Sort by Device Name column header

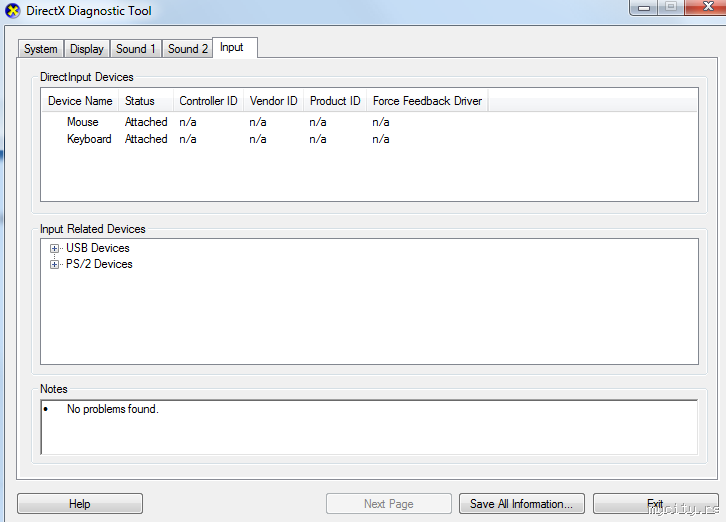[80, 101]
